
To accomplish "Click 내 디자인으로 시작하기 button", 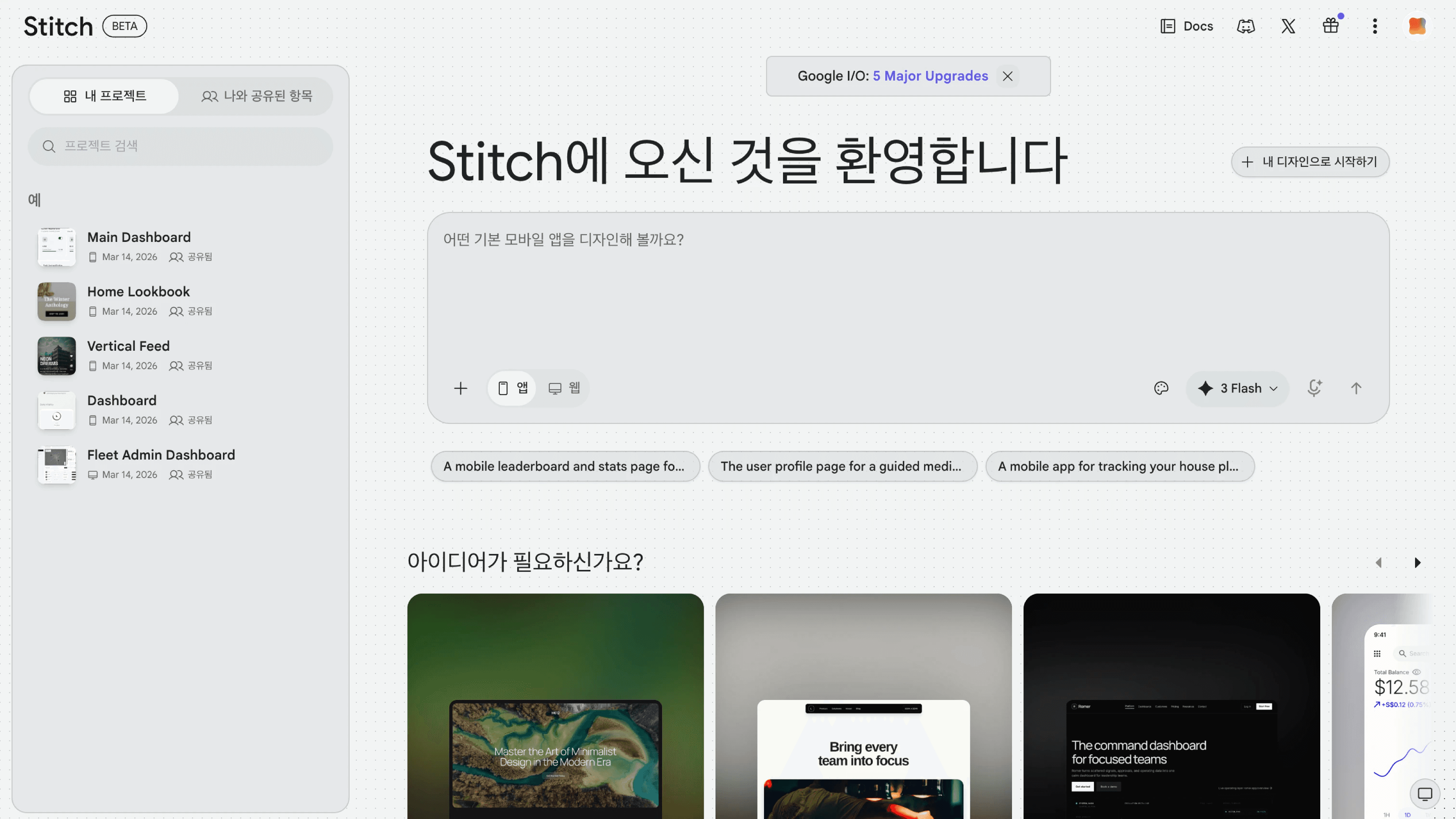I will [x=1310, y=162].
